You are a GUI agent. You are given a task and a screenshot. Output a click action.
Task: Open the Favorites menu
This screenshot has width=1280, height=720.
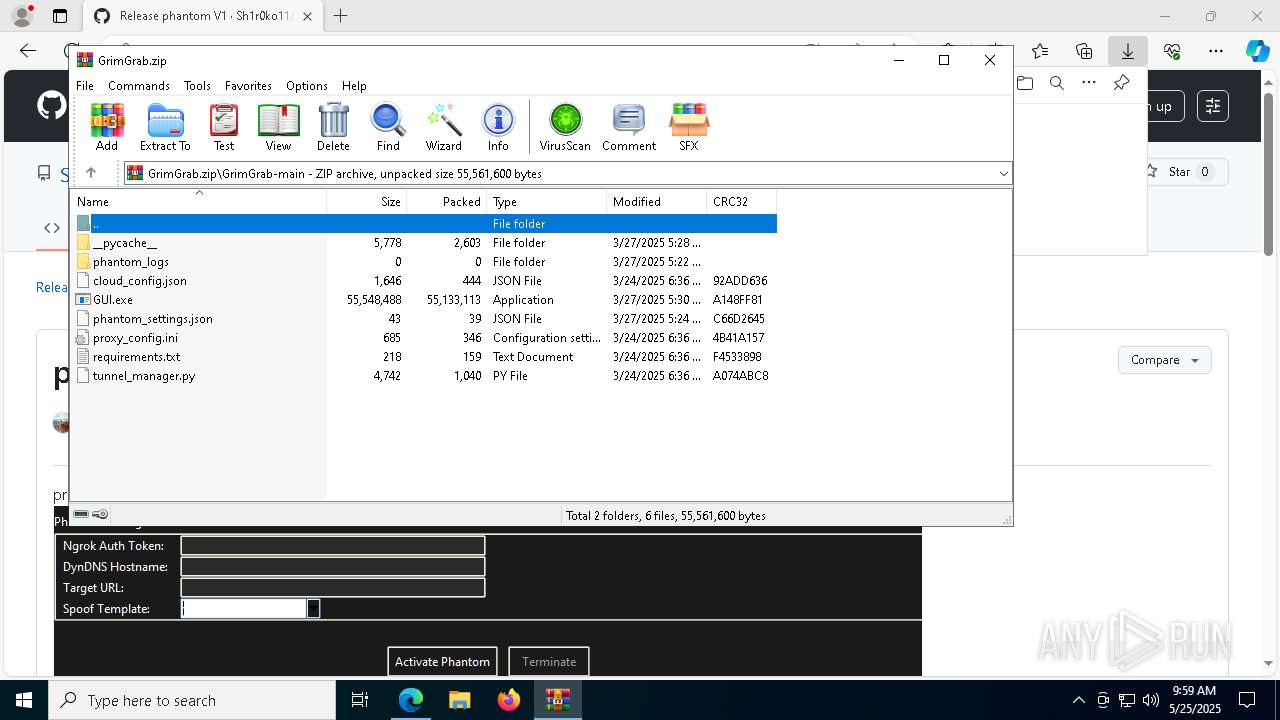point(248,86)
